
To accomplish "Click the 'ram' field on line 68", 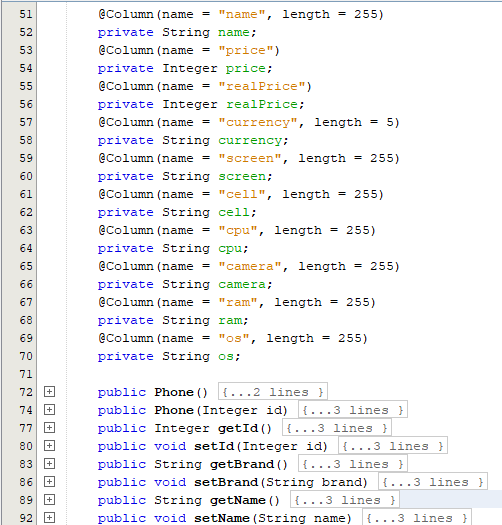I will 230,321.
